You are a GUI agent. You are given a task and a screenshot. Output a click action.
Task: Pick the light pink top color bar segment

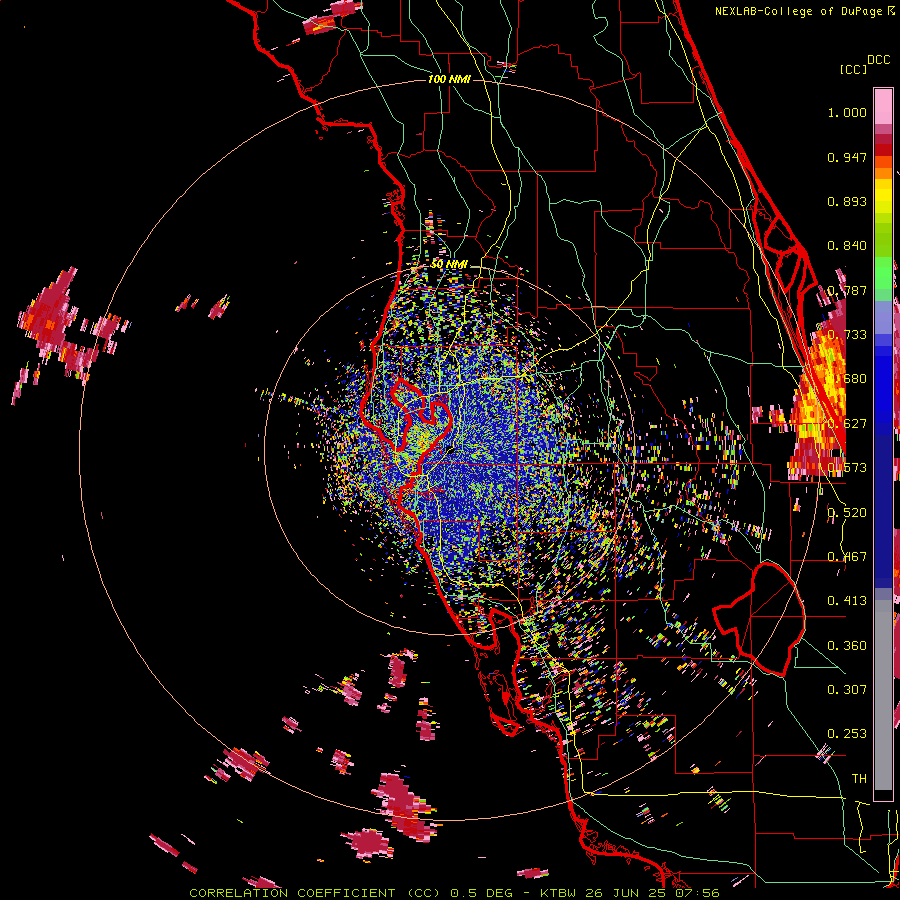tap(883, 107)
